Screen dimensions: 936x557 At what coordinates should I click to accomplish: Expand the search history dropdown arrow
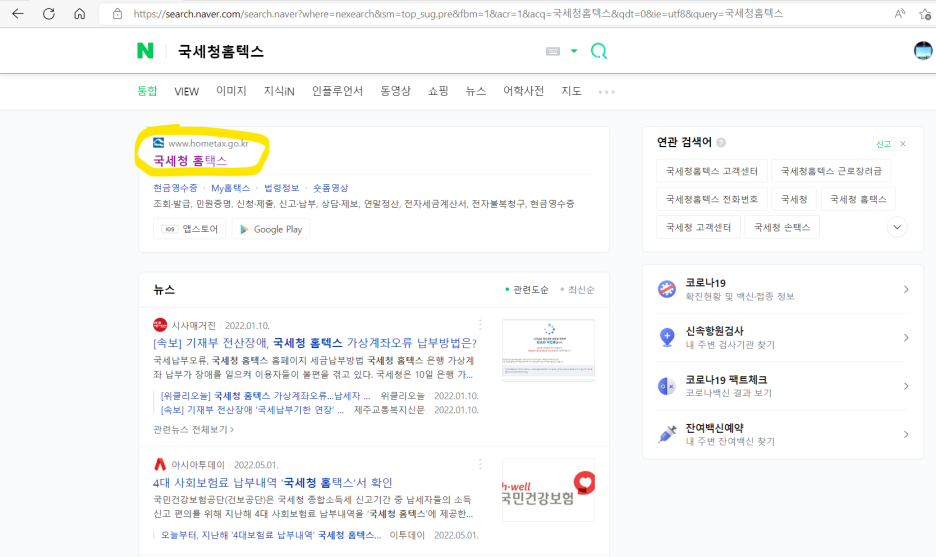[574, 51]
